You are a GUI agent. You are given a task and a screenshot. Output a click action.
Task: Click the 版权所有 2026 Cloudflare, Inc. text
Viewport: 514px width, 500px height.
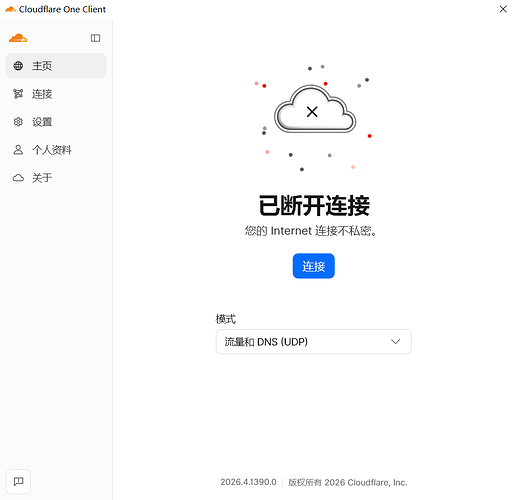(x=348, y=482)
